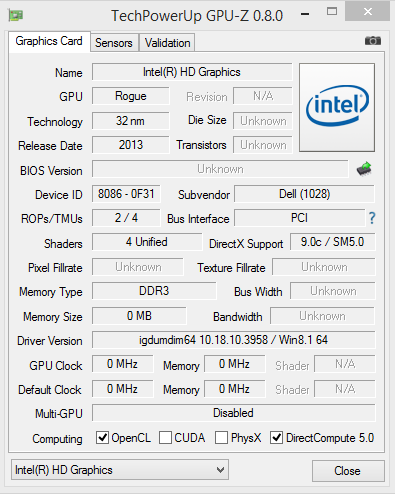395x494 pixels.
Task: Click the Device ID field 8086 - 0F31
Action: click(126, 194)
